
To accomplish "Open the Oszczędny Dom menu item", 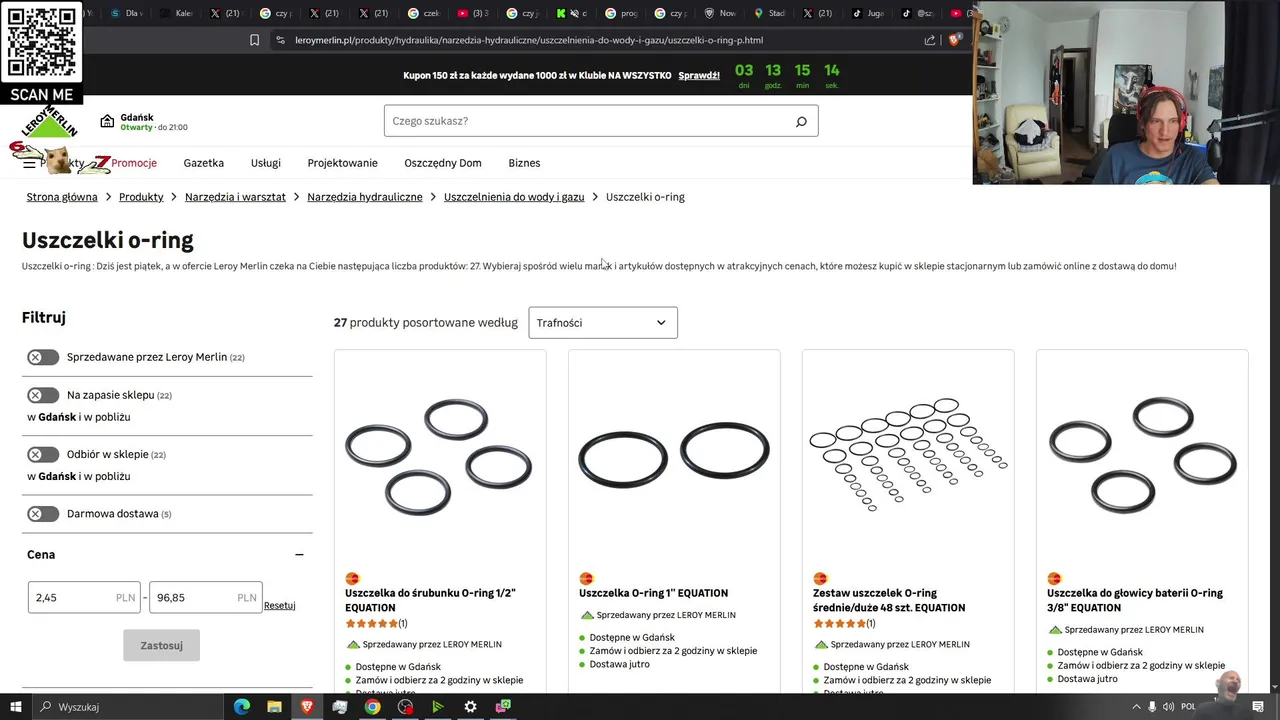I will point(443,163).
